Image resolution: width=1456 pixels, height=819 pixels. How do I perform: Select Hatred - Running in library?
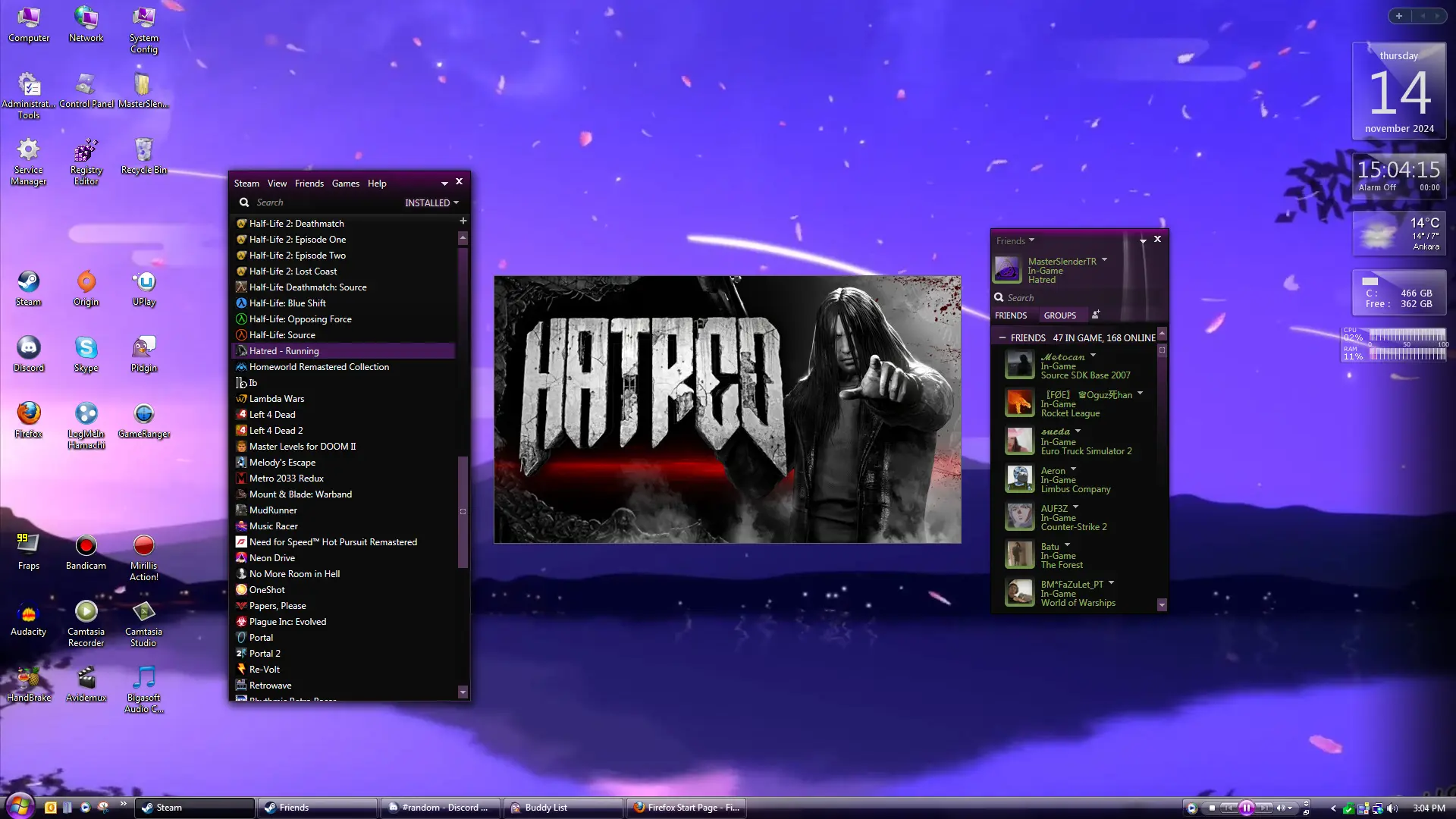[x=343, y=351]
